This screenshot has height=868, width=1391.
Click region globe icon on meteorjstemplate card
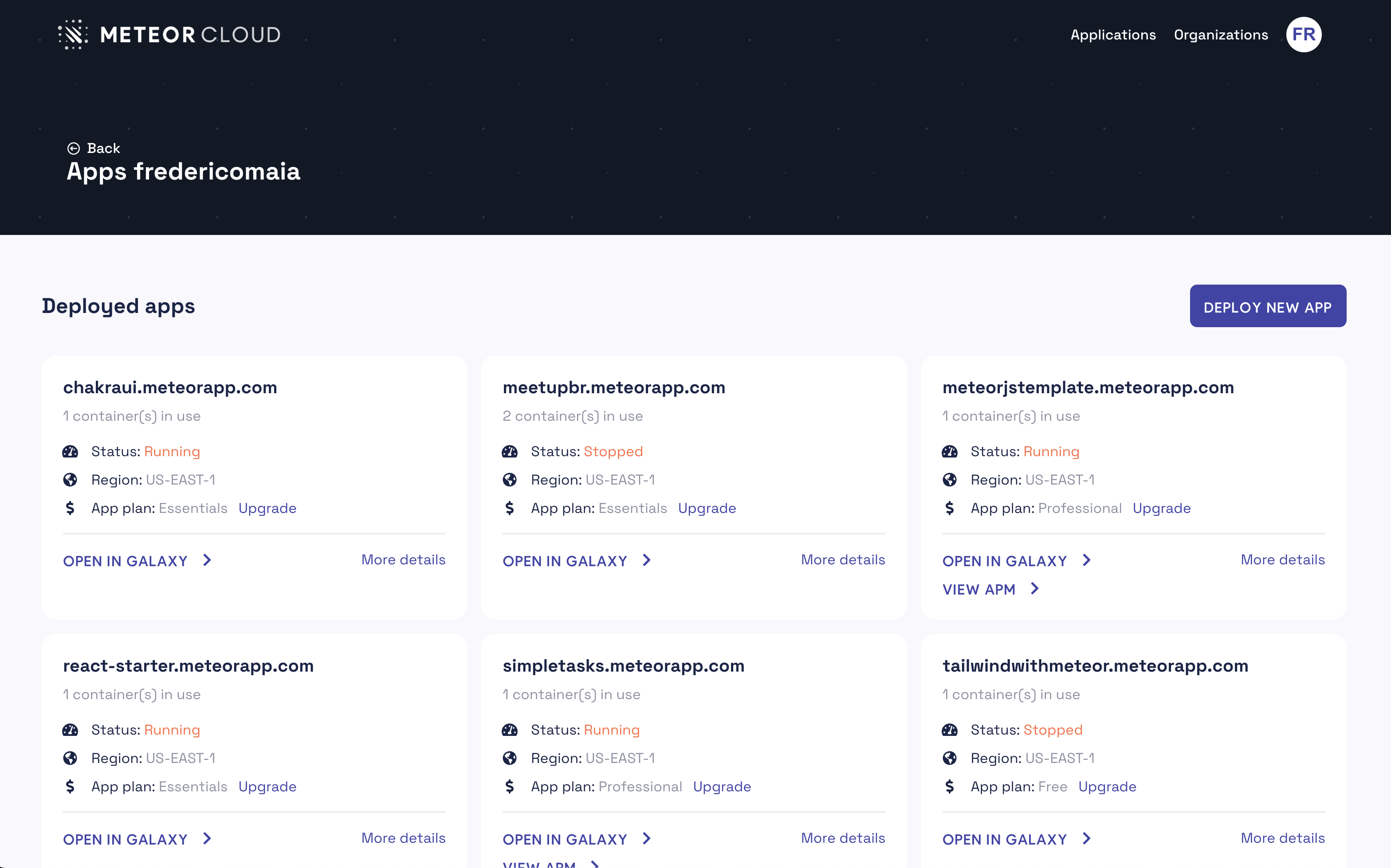pos(949,480)
